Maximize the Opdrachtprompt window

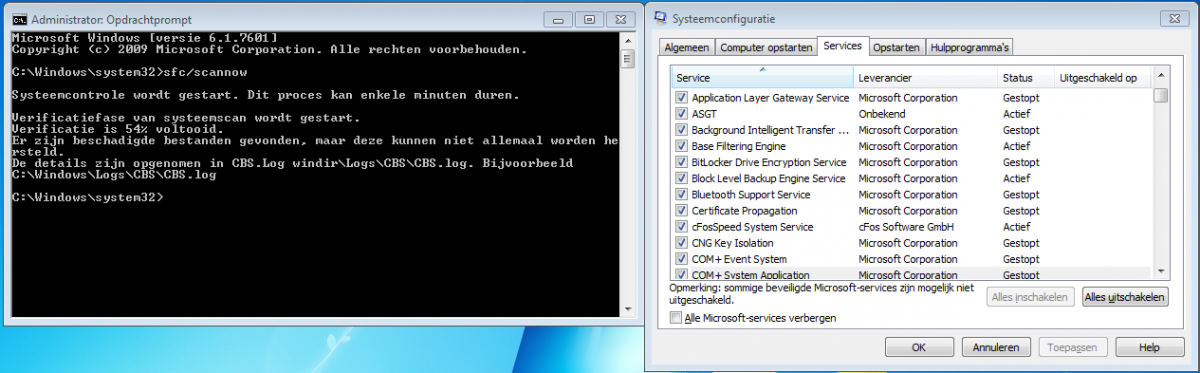pos(589,19)
